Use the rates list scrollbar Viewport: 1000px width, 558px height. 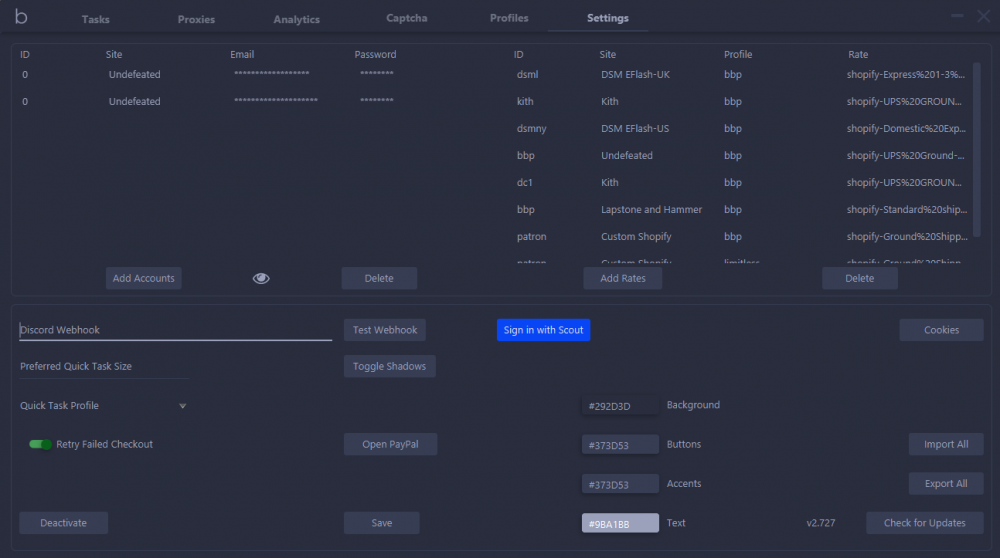(x=976, y=150)
